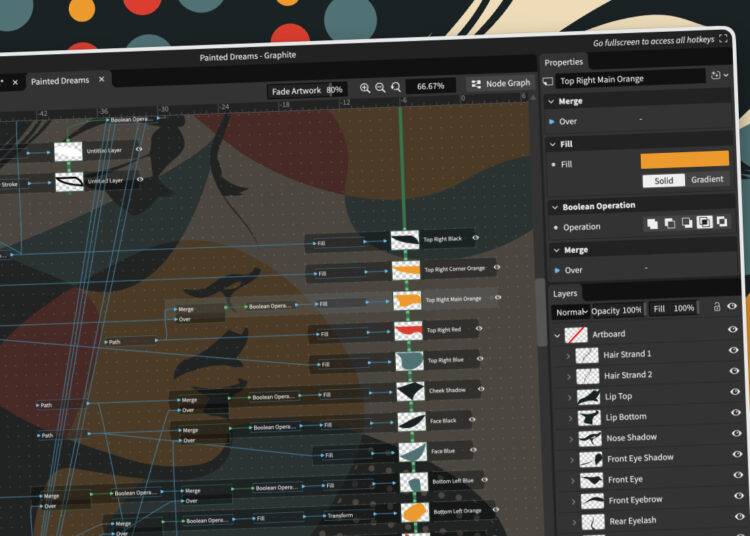Click the pin icon in Properties header
This screenshot has height=536, width=750.
[x=715, y=75]
